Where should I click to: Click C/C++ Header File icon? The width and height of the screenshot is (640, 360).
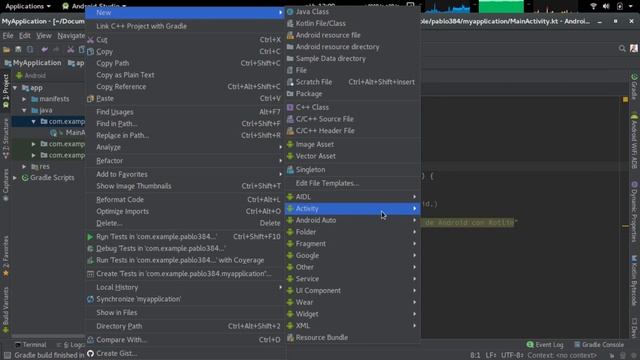(x=290, y=131)
